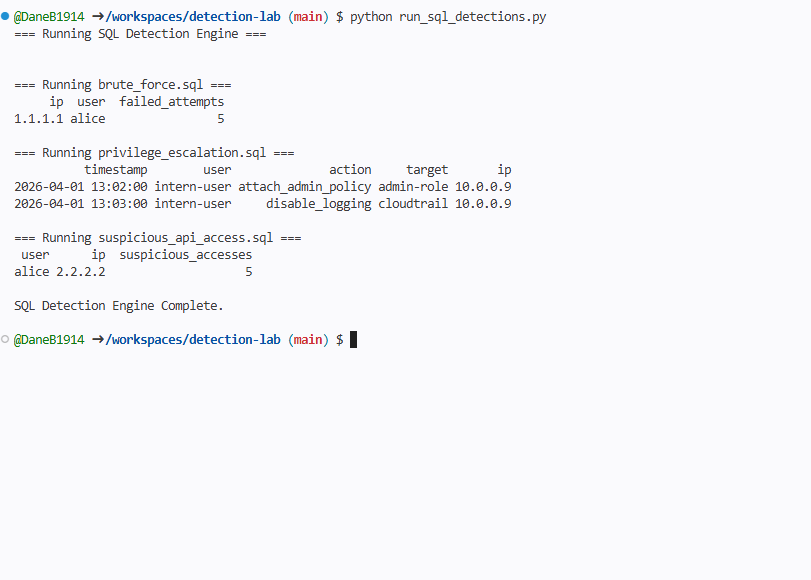Click '10.0.0.9' in the disable_logging row
811x580 pixels.
483,204
